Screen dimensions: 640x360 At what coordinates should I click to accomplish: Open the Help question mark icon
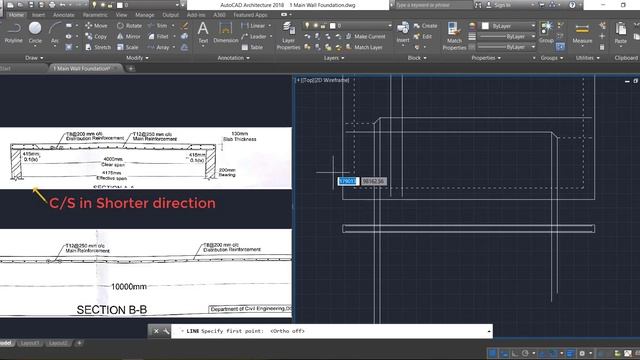572,5
